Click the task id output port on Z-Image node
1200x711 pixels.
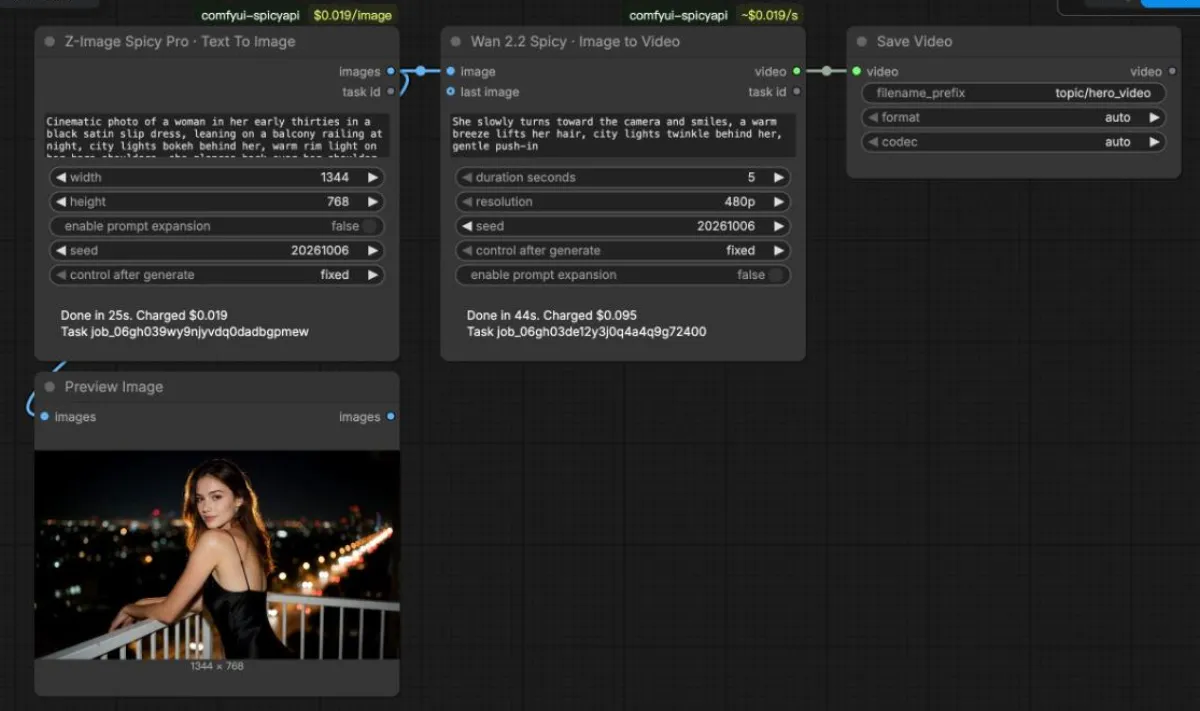pyautogui.click(x=390, y=91)
